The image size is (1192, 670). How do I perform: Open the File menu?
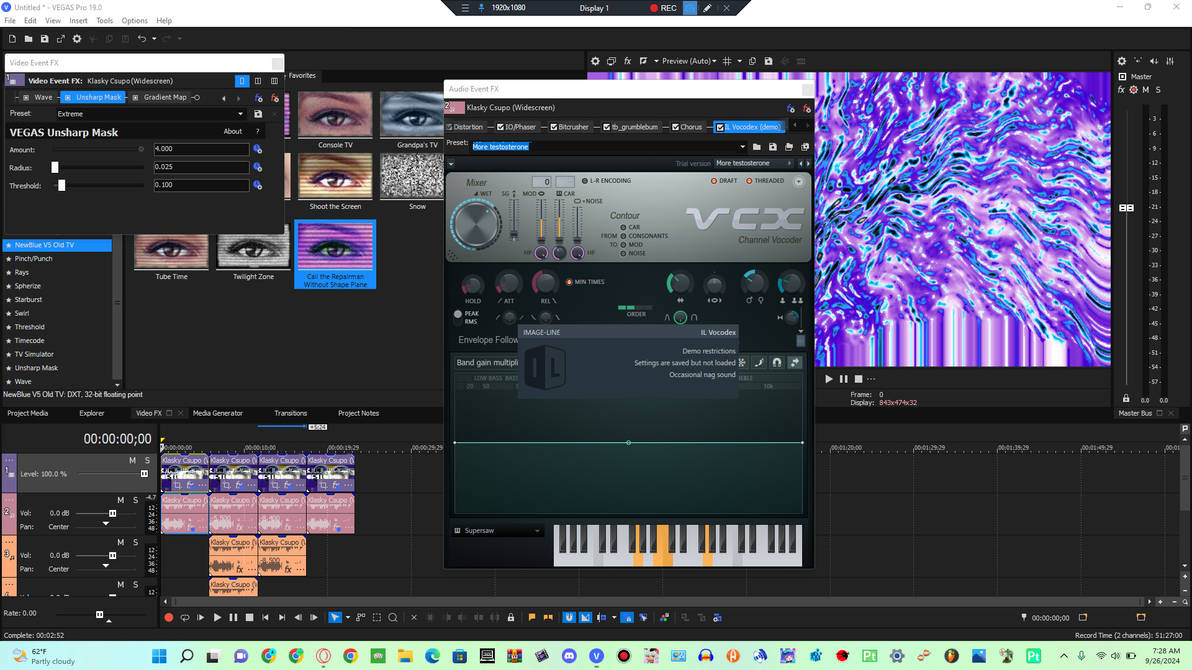(x=10, y=21)
